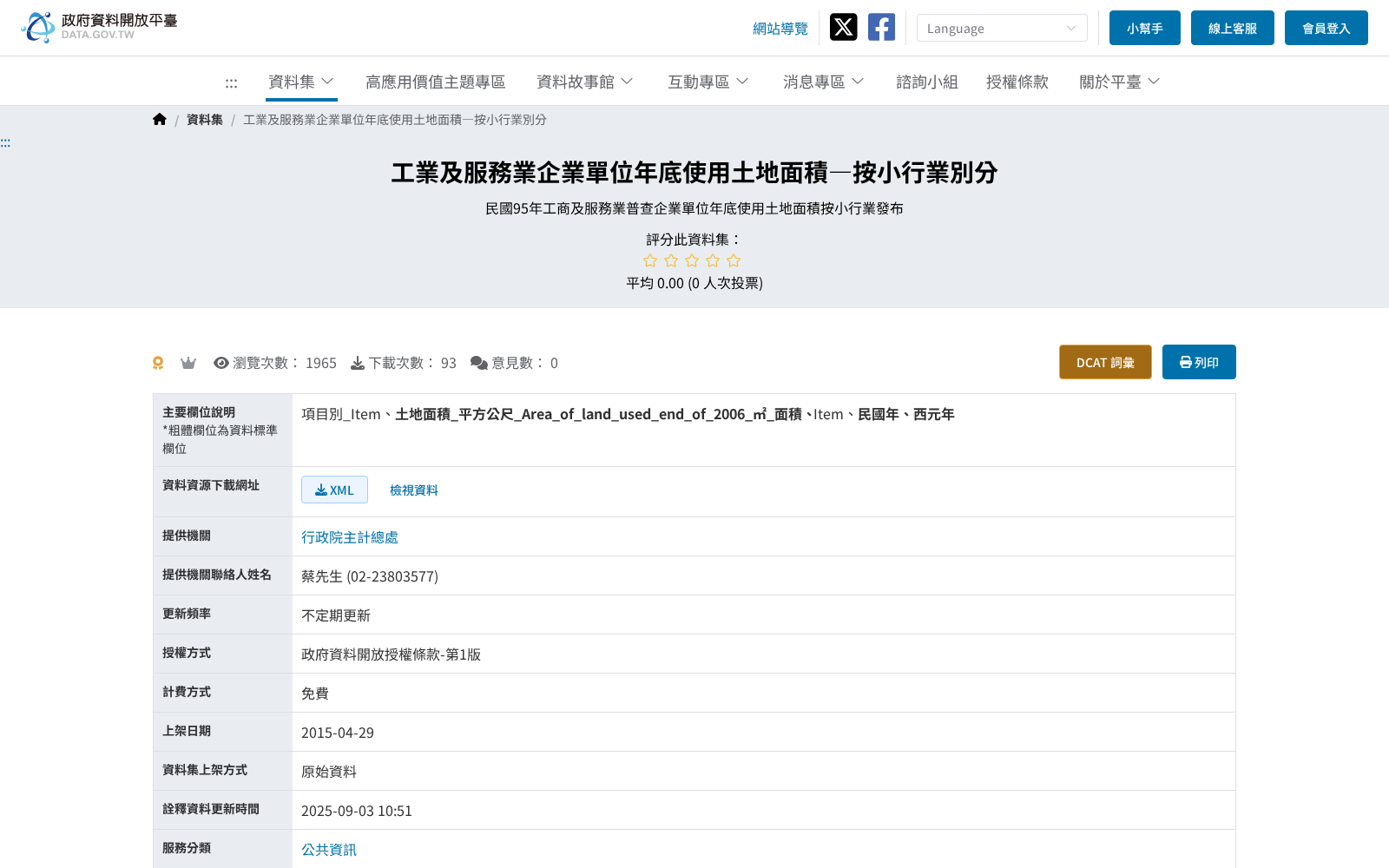Expand the 資料集 menu
This screenshot has width=1389, height=868.
pyautogui.click(x=301, y=82)
